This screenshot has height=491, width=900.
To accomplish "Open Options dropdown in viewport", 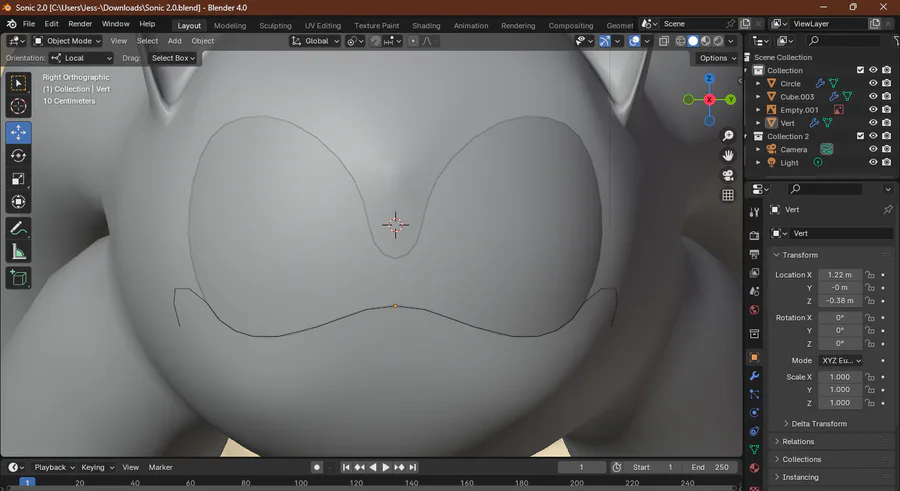I will [717, 58].
